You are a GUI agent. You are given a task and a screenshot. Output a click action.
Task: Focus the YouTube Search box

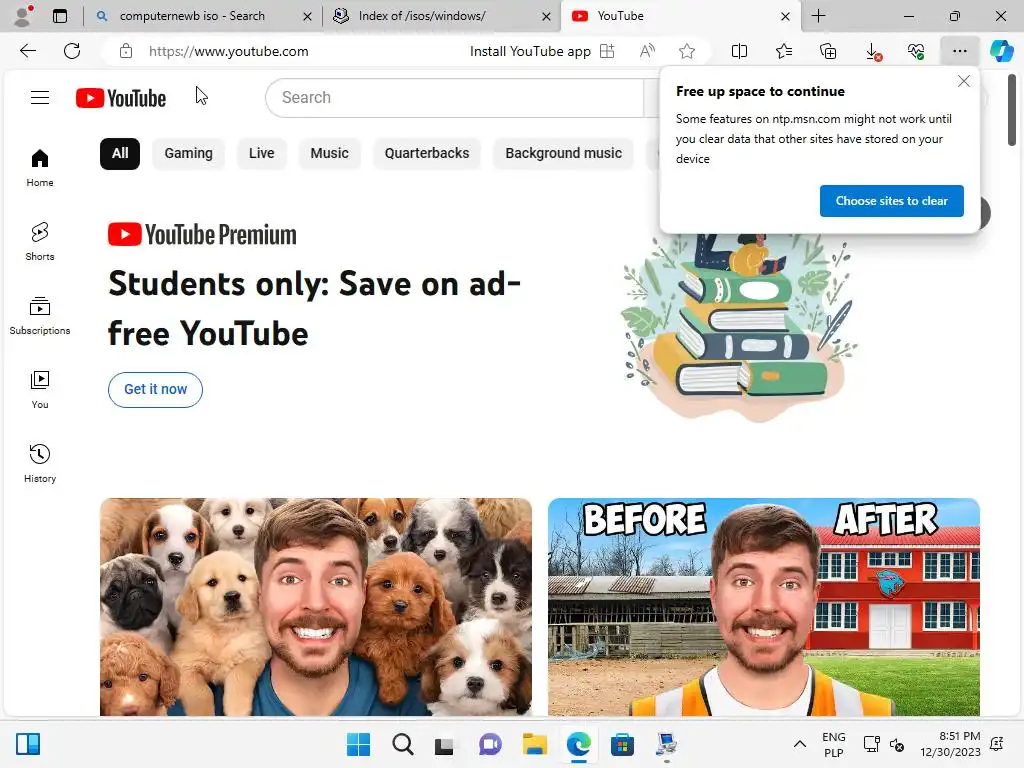[455, 98]
